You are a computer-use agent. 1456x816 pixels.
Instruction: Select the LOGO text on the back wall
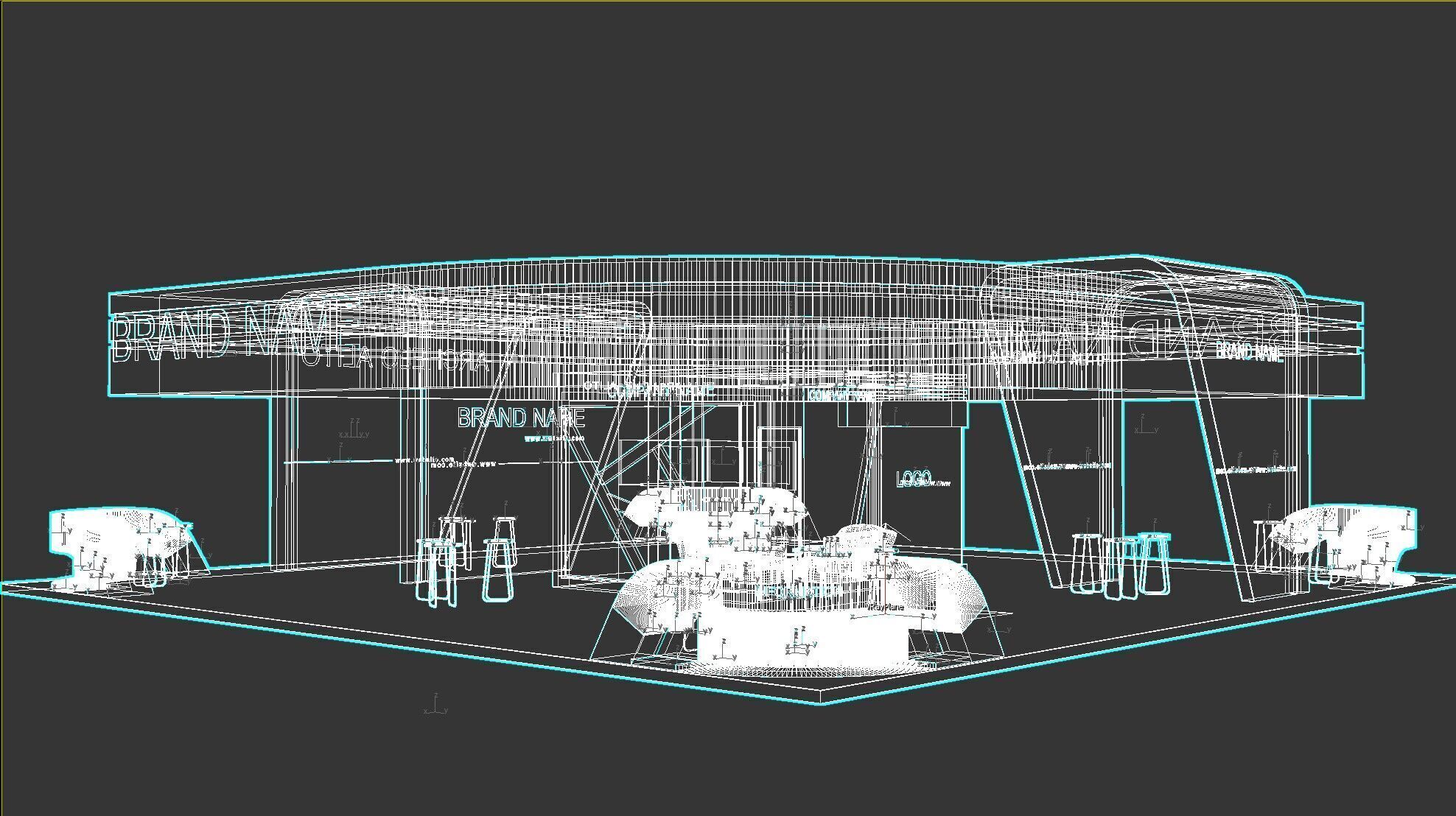coord(914,479)
